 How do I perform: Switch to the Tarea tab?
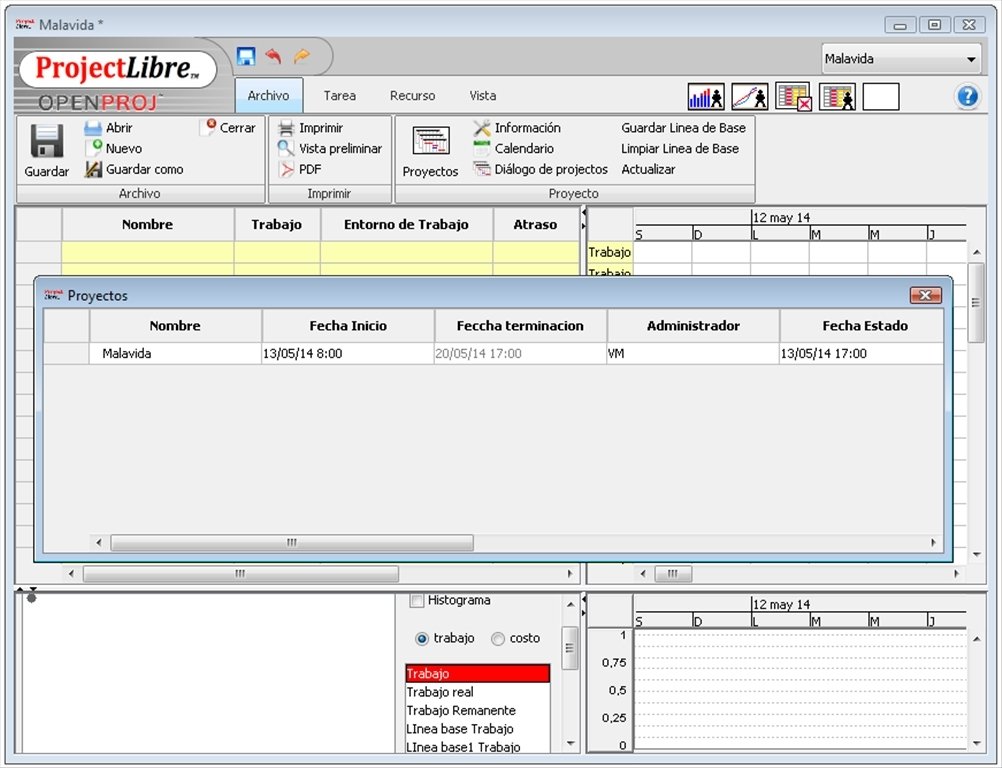point(339,96)
